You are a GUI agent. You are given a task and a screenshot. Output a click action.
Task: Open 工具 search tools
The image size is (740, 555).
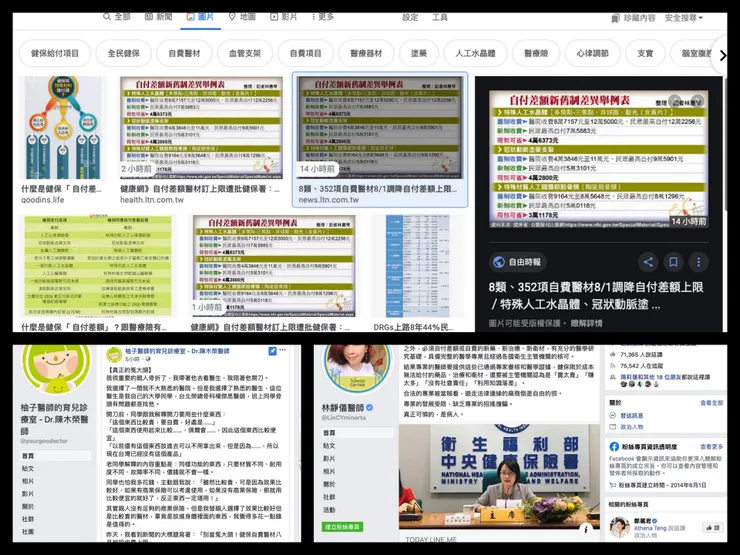tap(439, 17)
